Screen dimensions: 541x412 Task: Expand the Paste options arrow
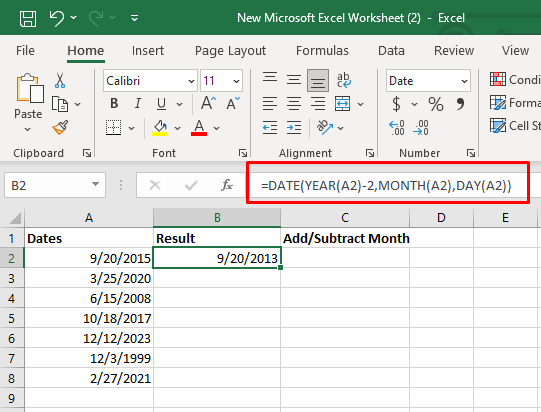coord(28,129)
